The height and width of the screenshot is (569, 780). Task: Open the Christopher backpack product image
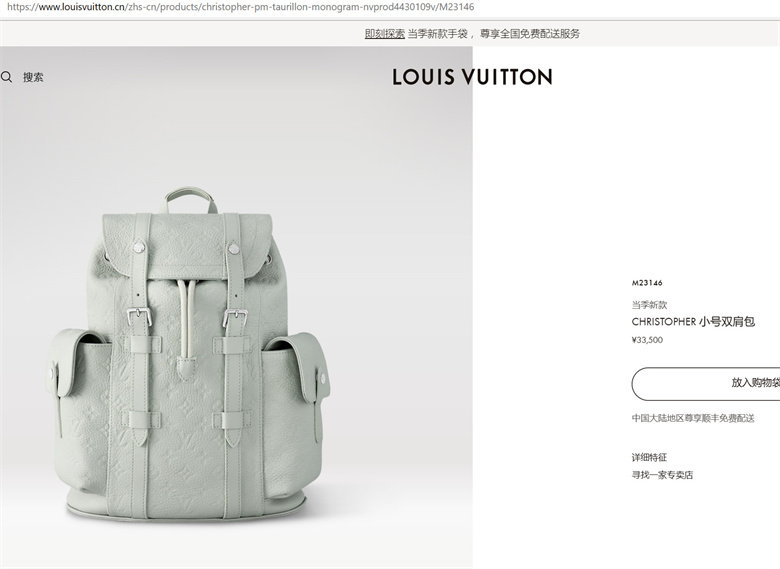191,353
